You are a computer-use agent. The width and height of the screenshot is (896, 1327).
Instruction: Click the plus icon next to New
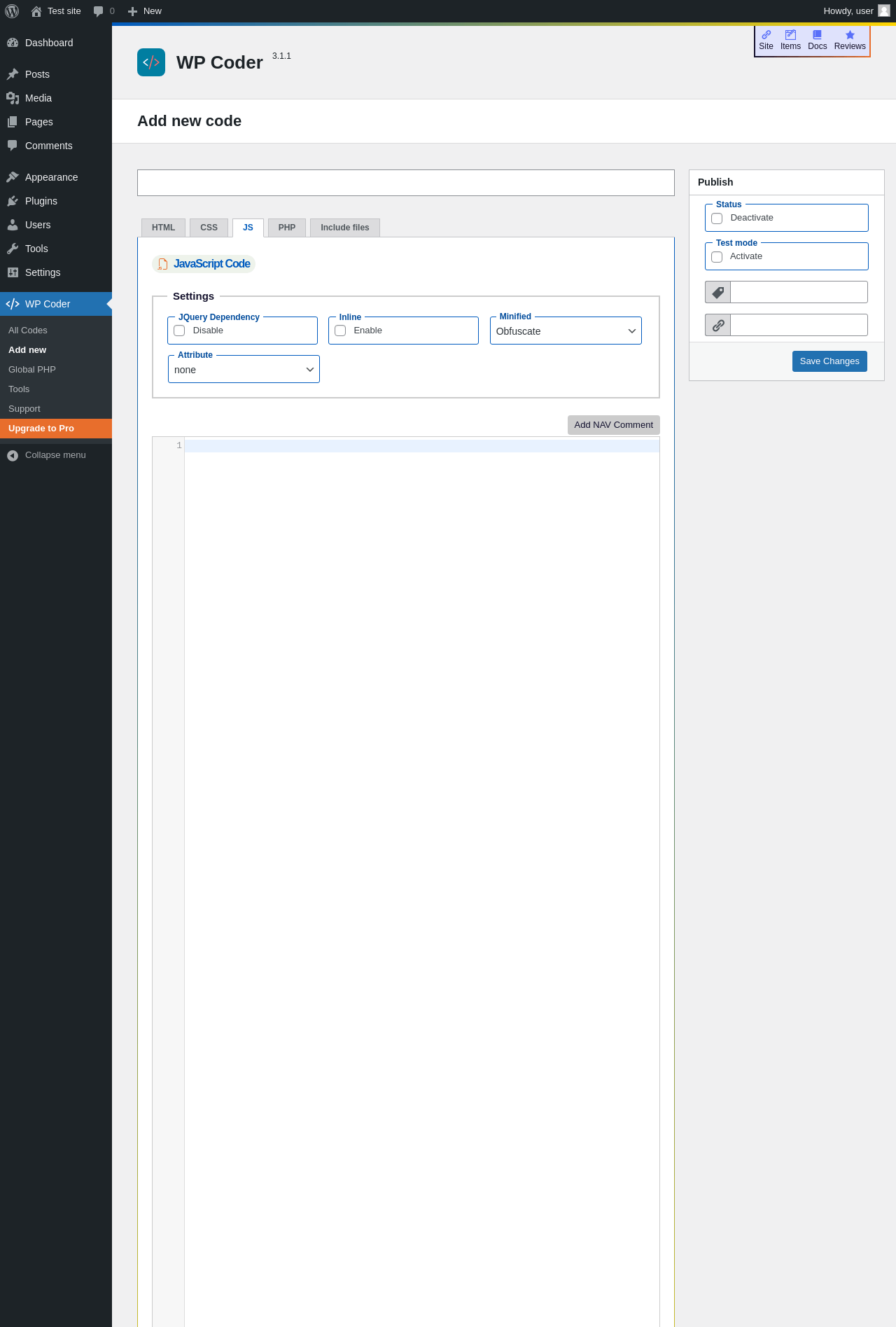132,11
